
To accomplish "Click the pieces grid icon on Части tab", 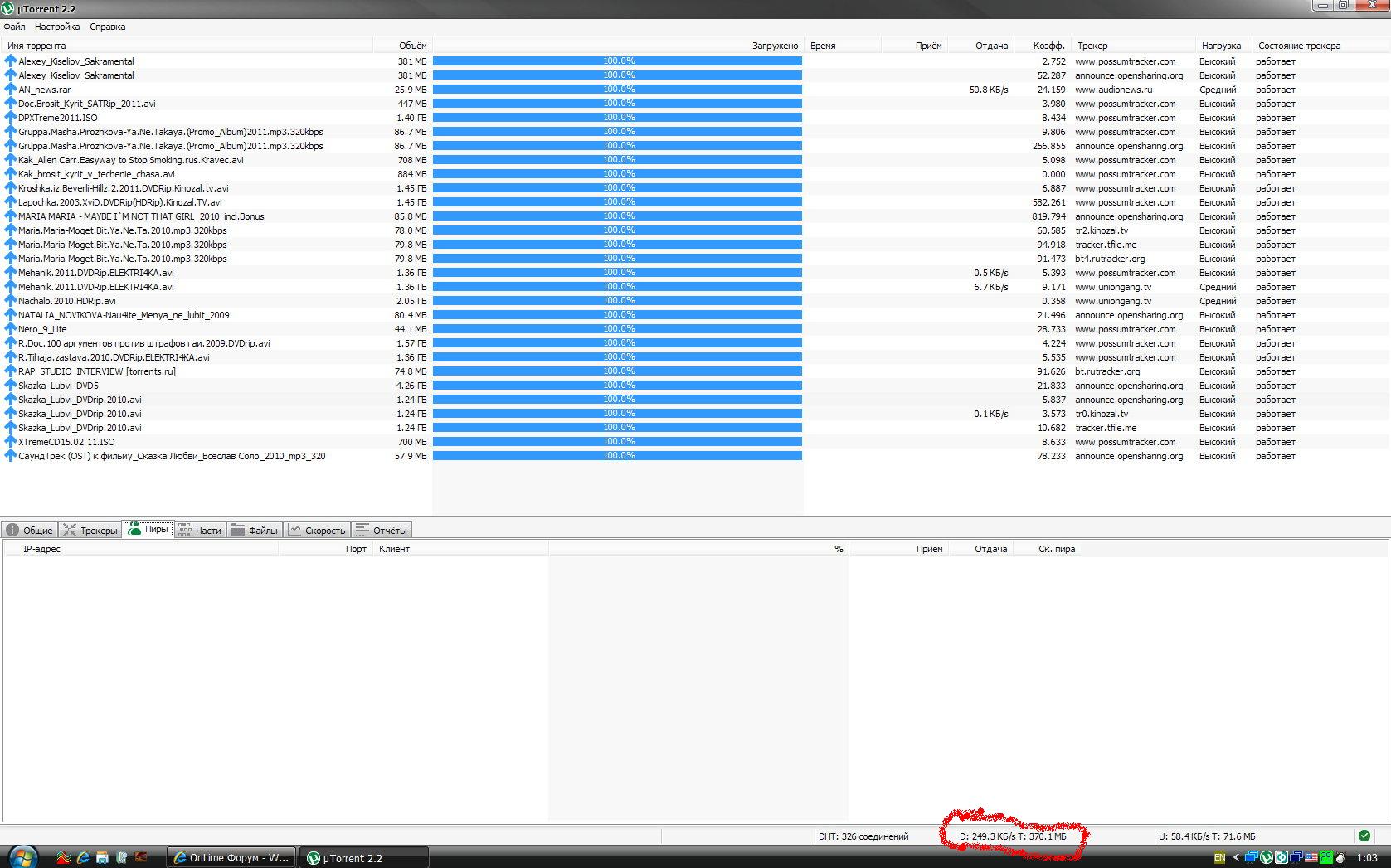I will click(184, 531).
